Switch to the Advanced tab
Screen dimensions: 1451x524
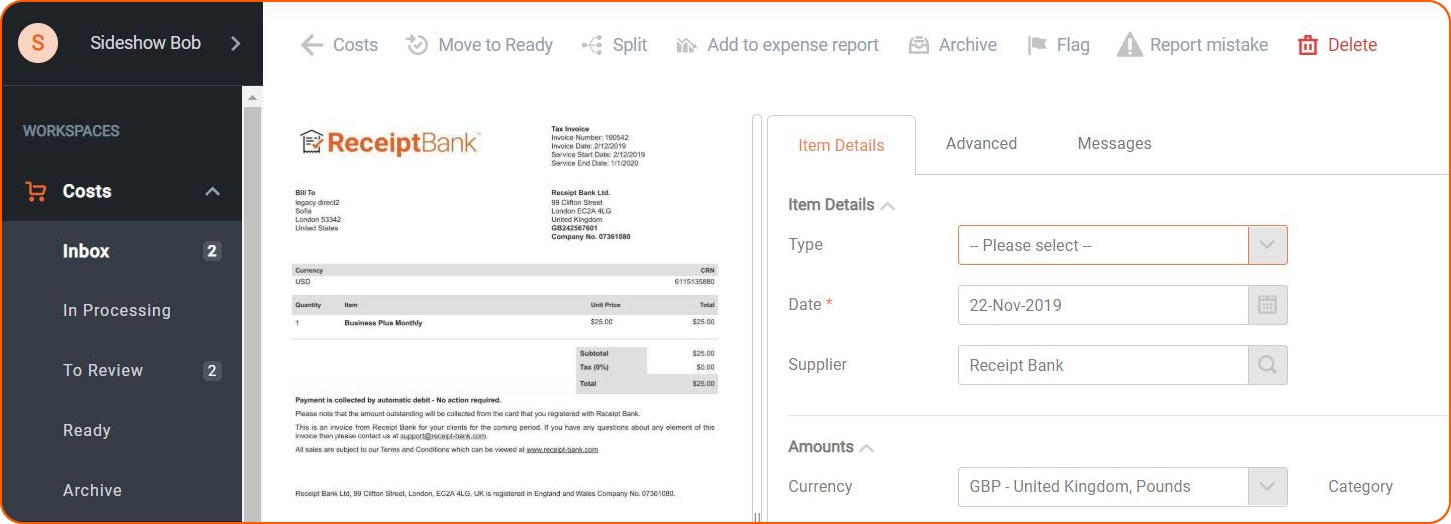click(981, 143)
